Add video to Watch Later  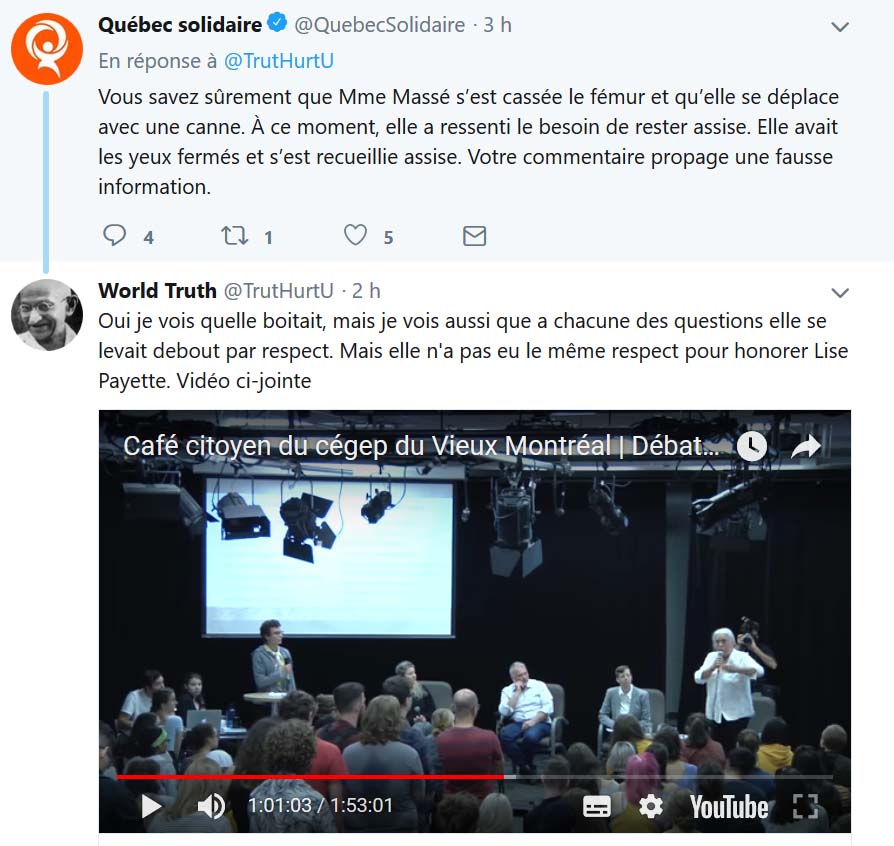[752, 446]
